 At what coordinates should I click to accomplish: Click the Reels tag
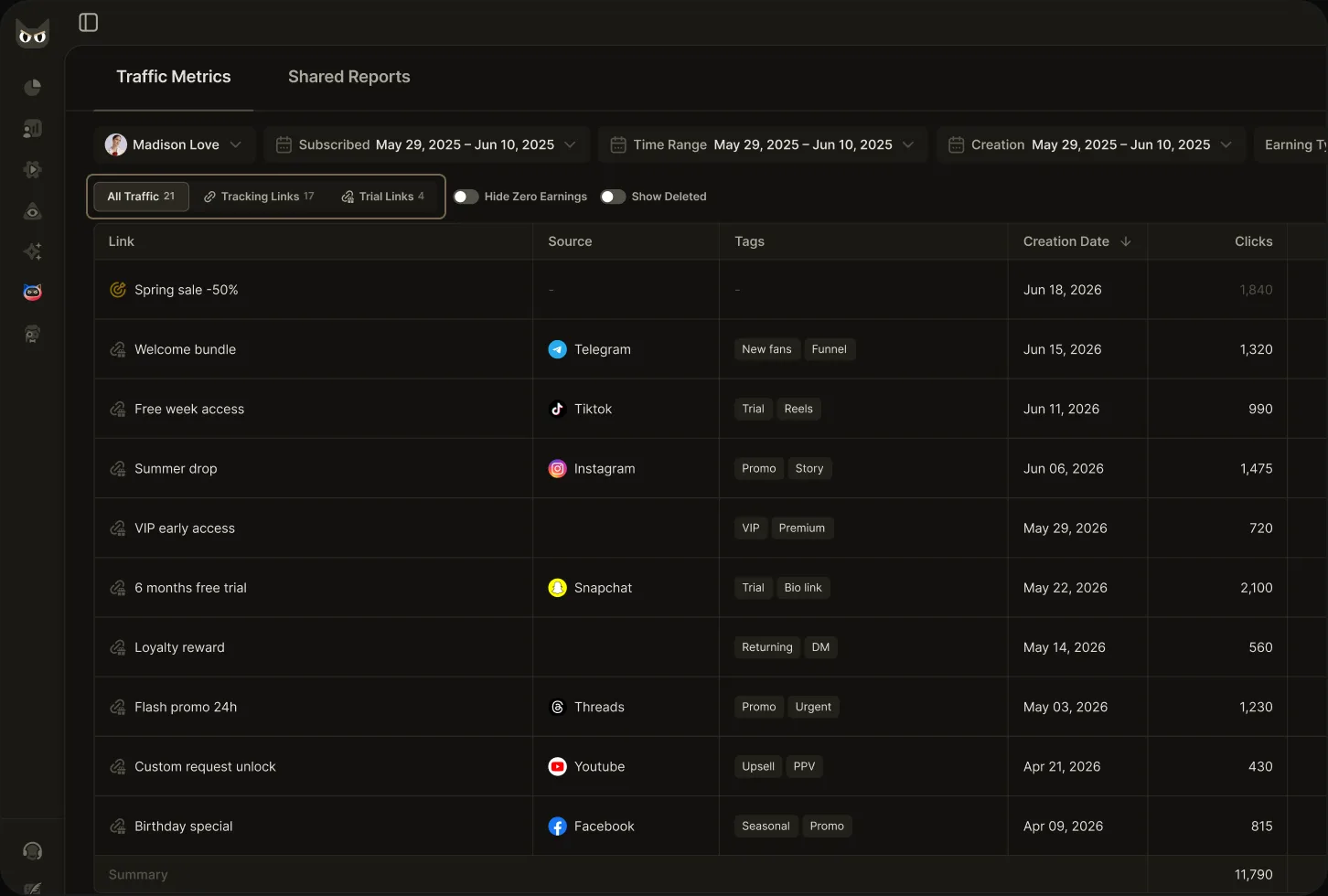[x=798, y=409]
